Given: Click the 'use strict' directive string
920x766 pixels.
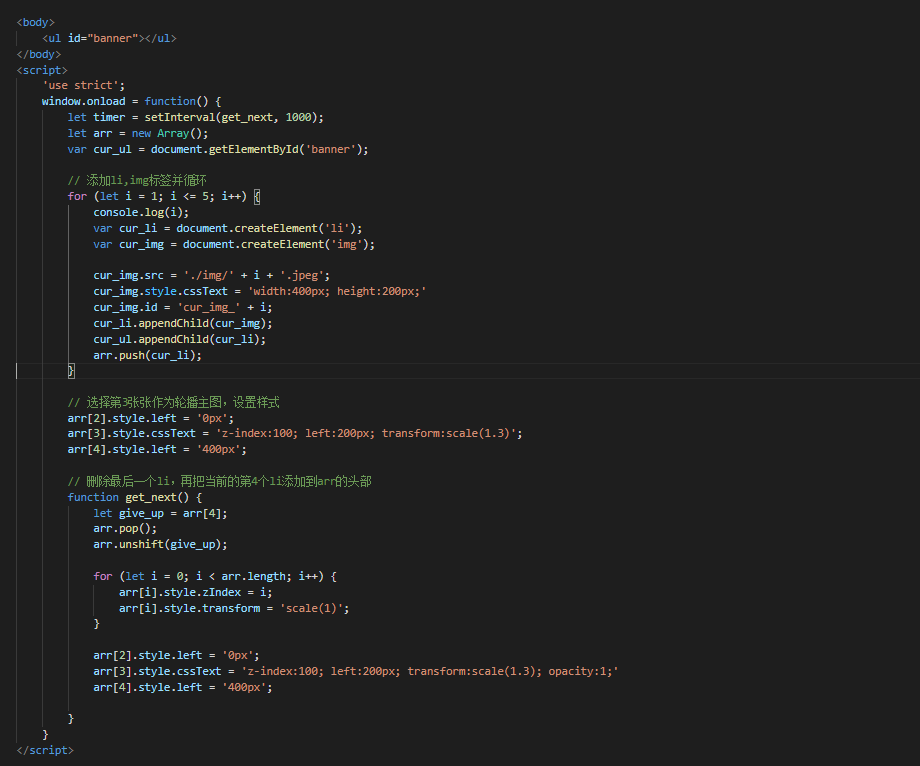Looking at the screenshot, I should point(82,85).
